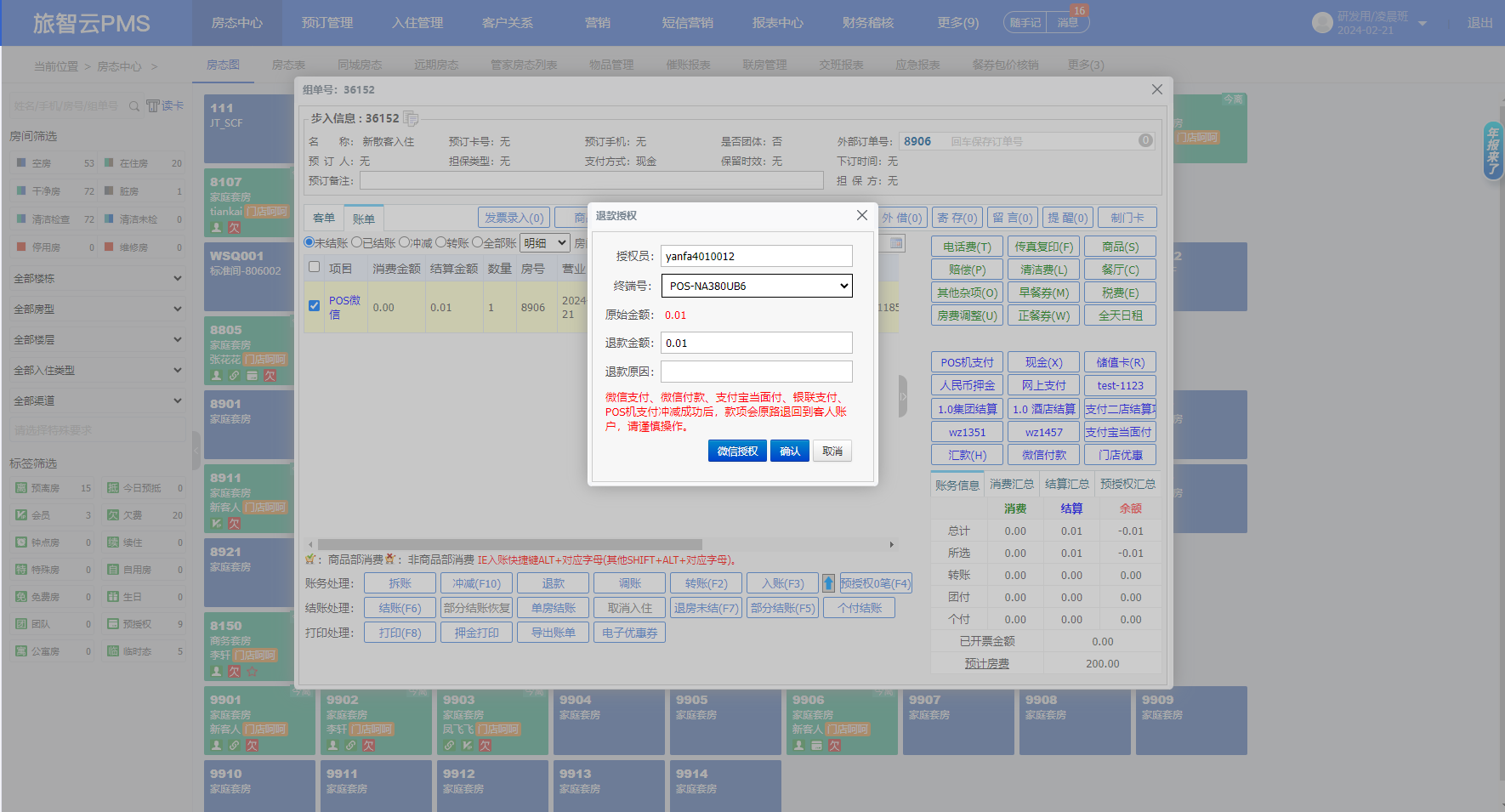Click the star icon on room 8150 card
1505x812 pixels.
coord(253,672)
